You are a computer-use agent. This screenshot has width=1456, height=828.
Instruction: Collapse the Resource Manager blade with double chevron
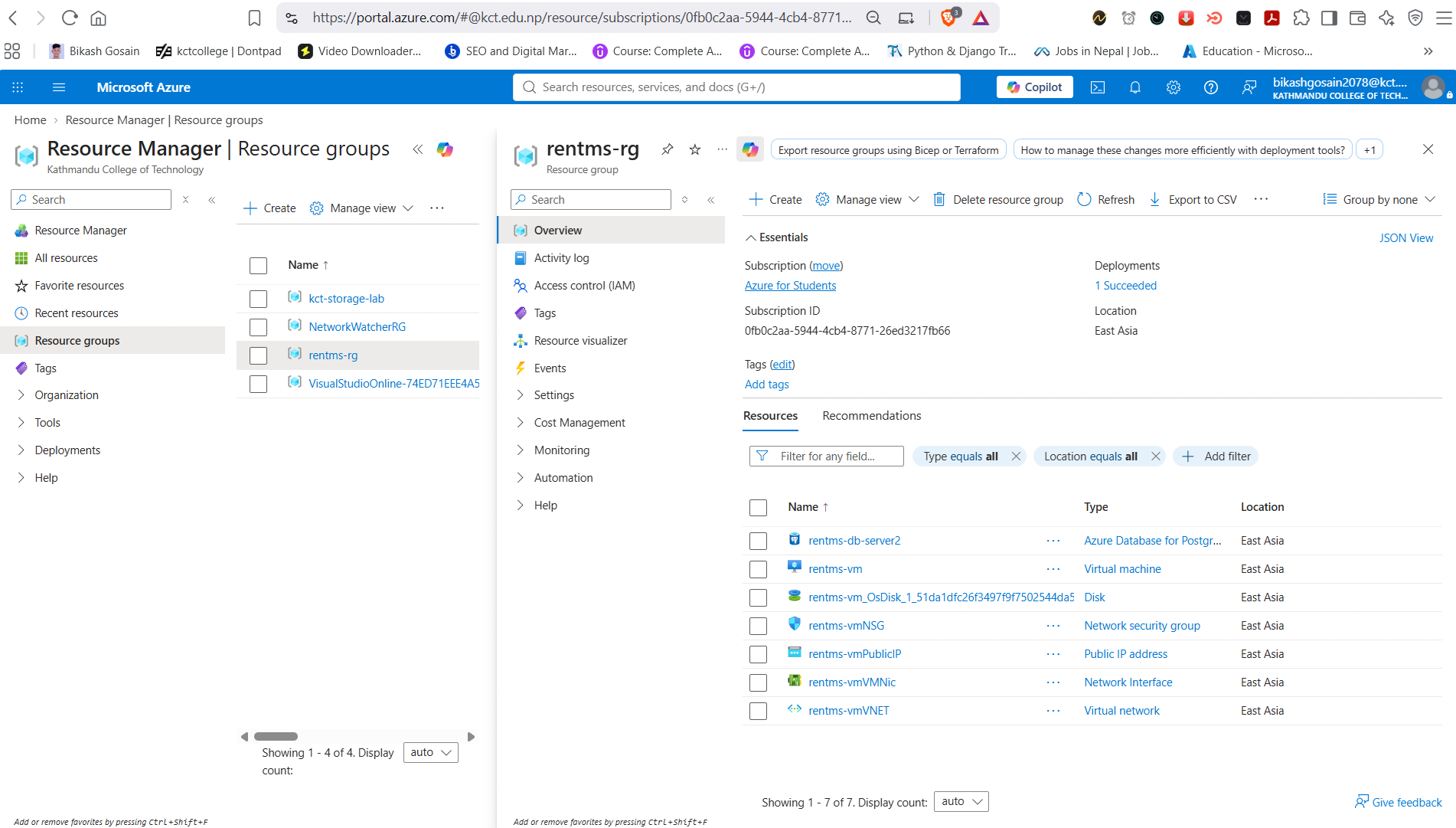click(x=418, y=149)
